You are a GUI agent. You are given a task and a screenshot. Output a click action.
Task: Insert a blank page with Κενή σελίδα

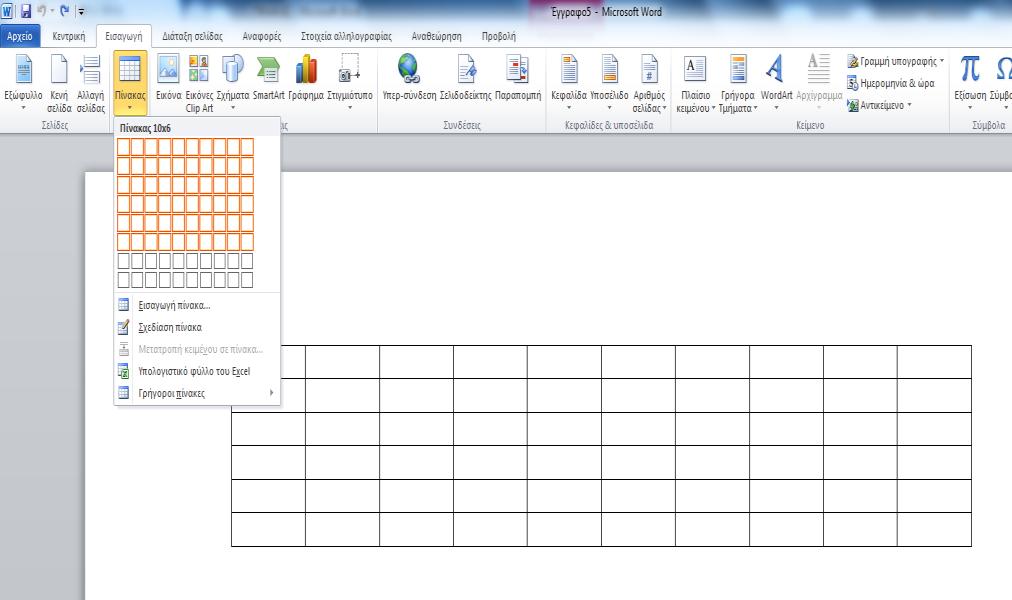[59, 83]
